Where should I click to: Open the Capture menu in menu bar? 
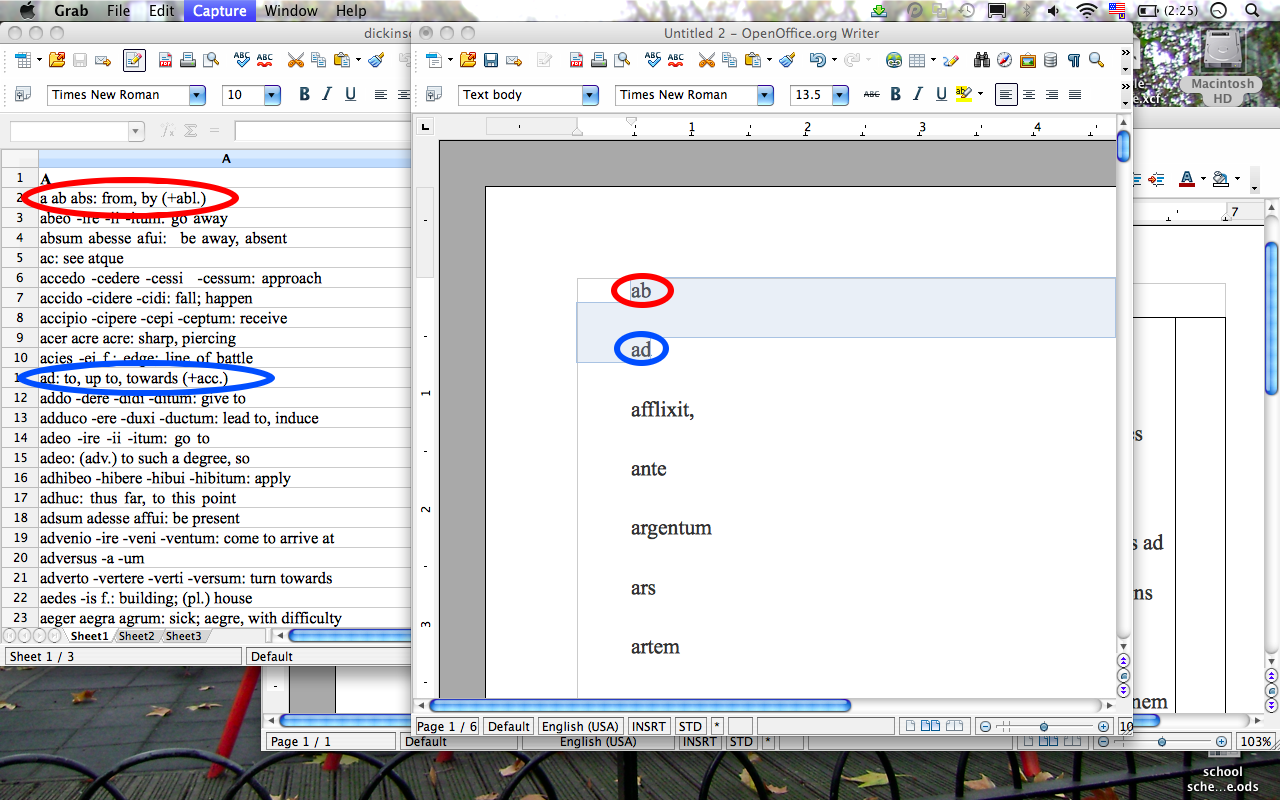pos(219,11)
